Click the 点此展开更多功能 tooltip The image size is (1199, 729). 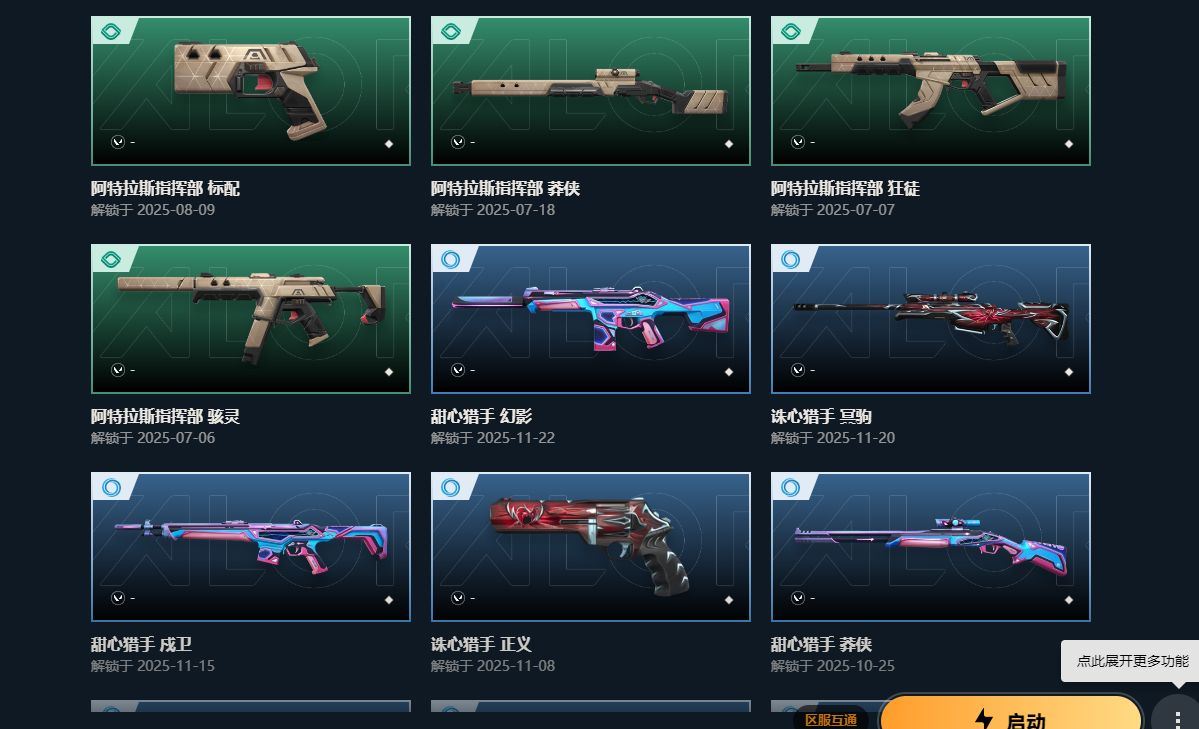(x=1132, y=661)
